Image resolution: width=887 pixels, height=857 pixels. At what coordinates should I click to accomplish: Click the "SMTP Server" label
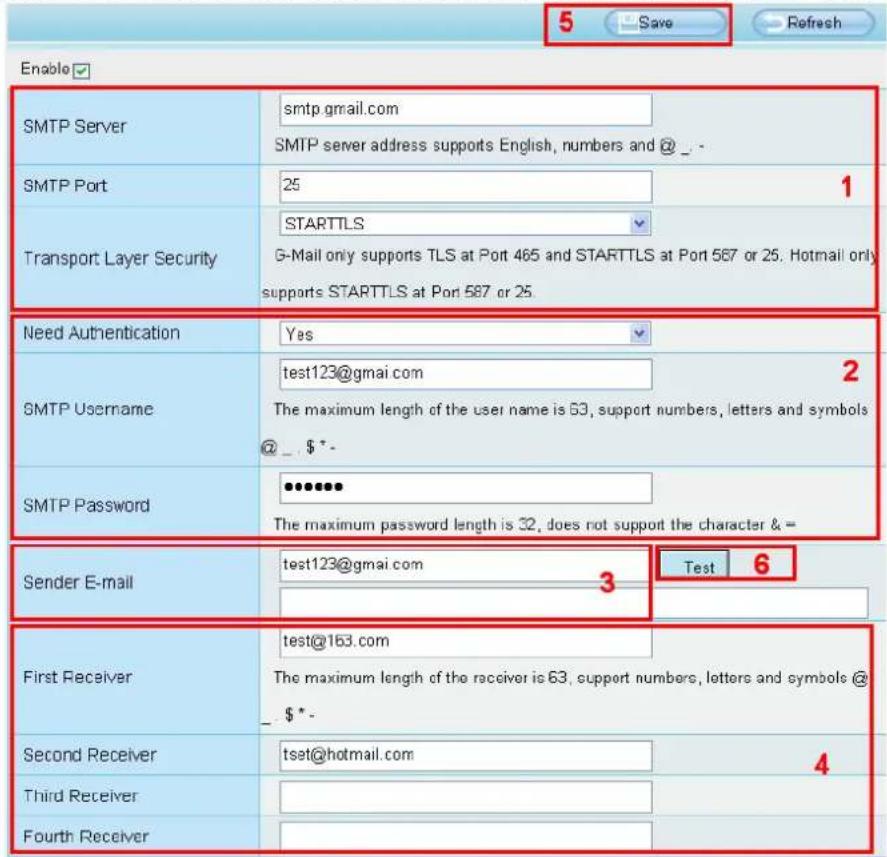[75, 127]
